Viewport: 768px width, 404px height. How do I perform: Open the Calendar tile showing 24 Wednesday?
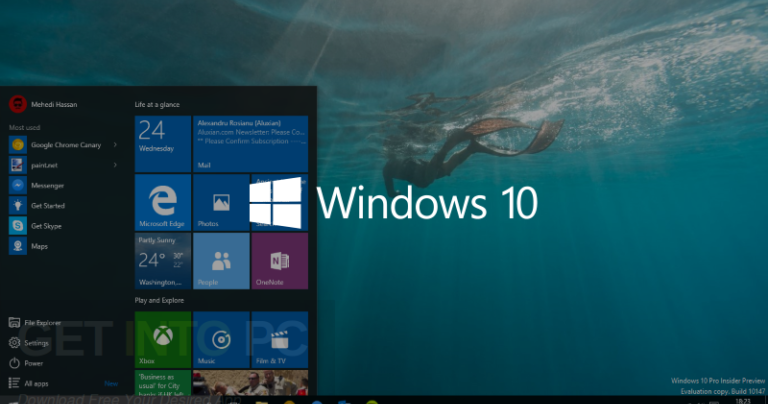coord(163,144)
